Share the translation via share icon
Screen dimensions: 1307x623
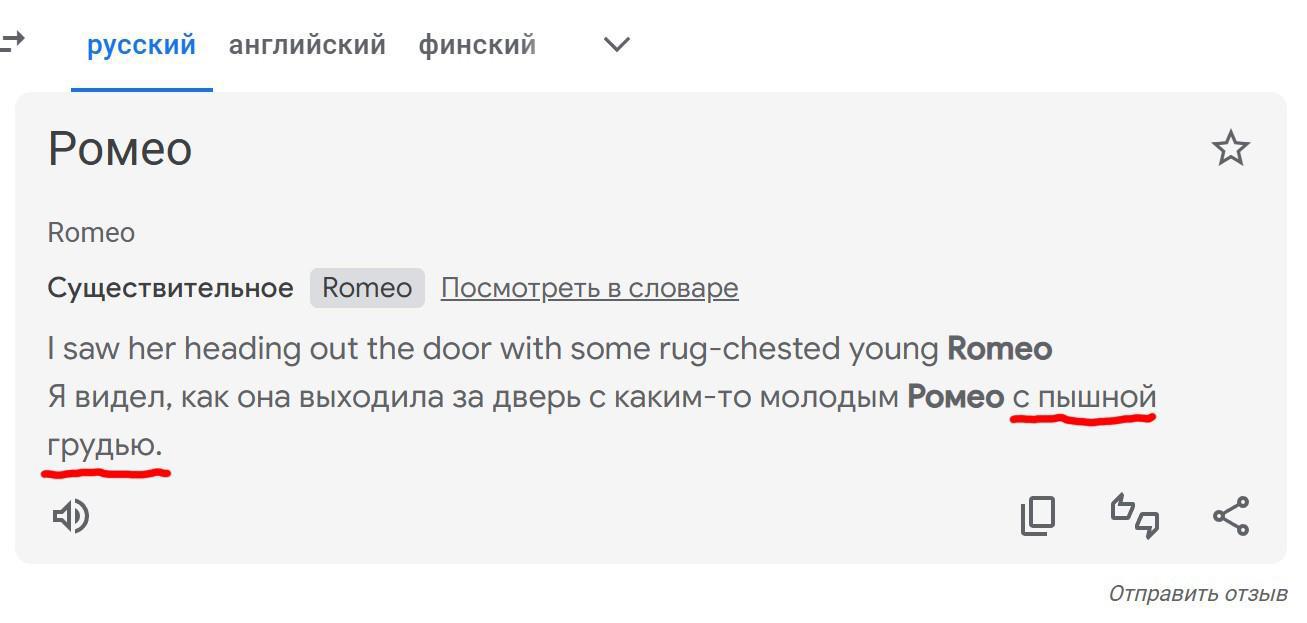(x=1231, y=516)
